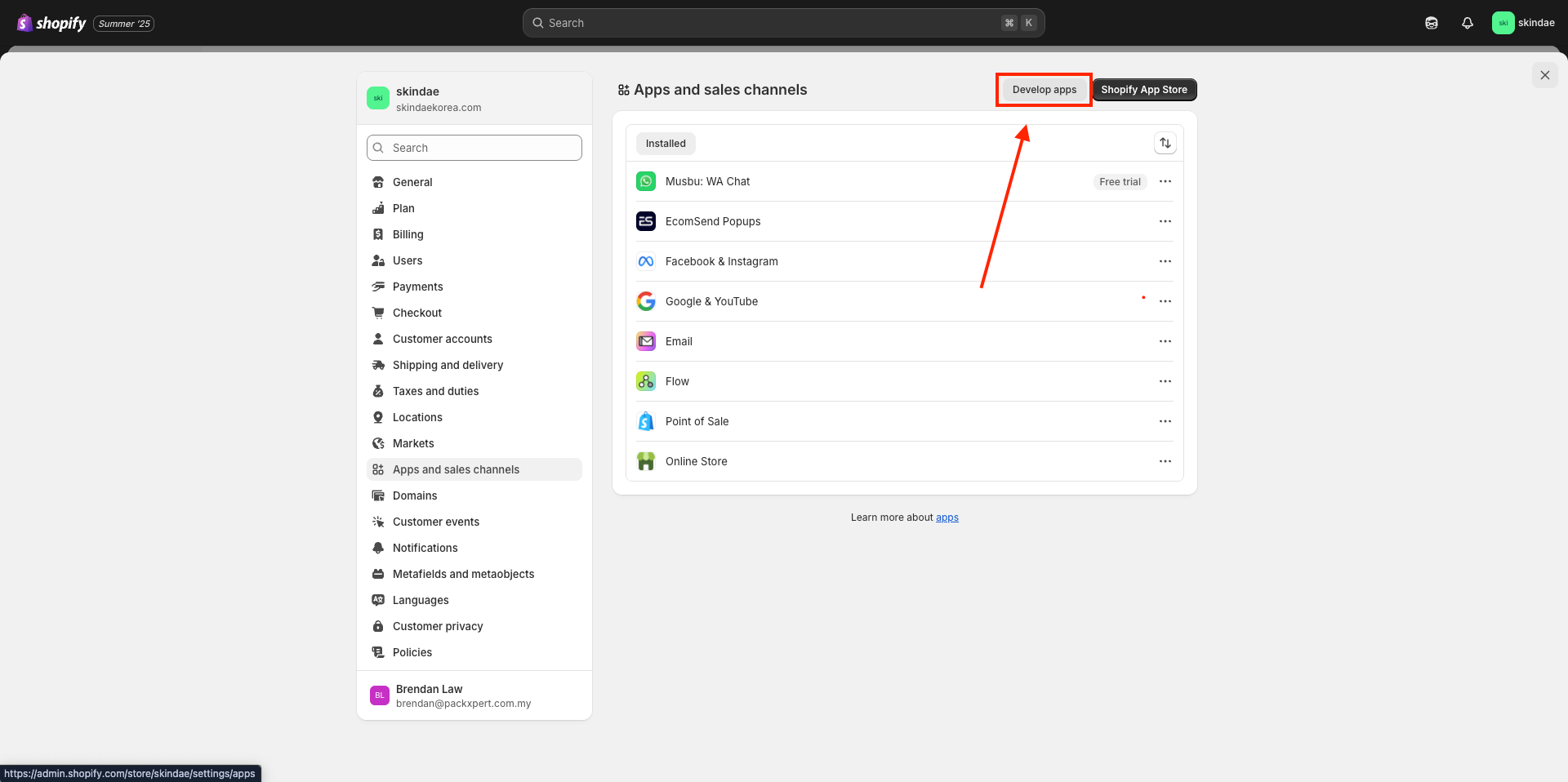The width and height of the screenshot is (1568, 782).
Task: Open Facebook & Instagram channel name
Action: pyautogui.click(x=722, y=261)
